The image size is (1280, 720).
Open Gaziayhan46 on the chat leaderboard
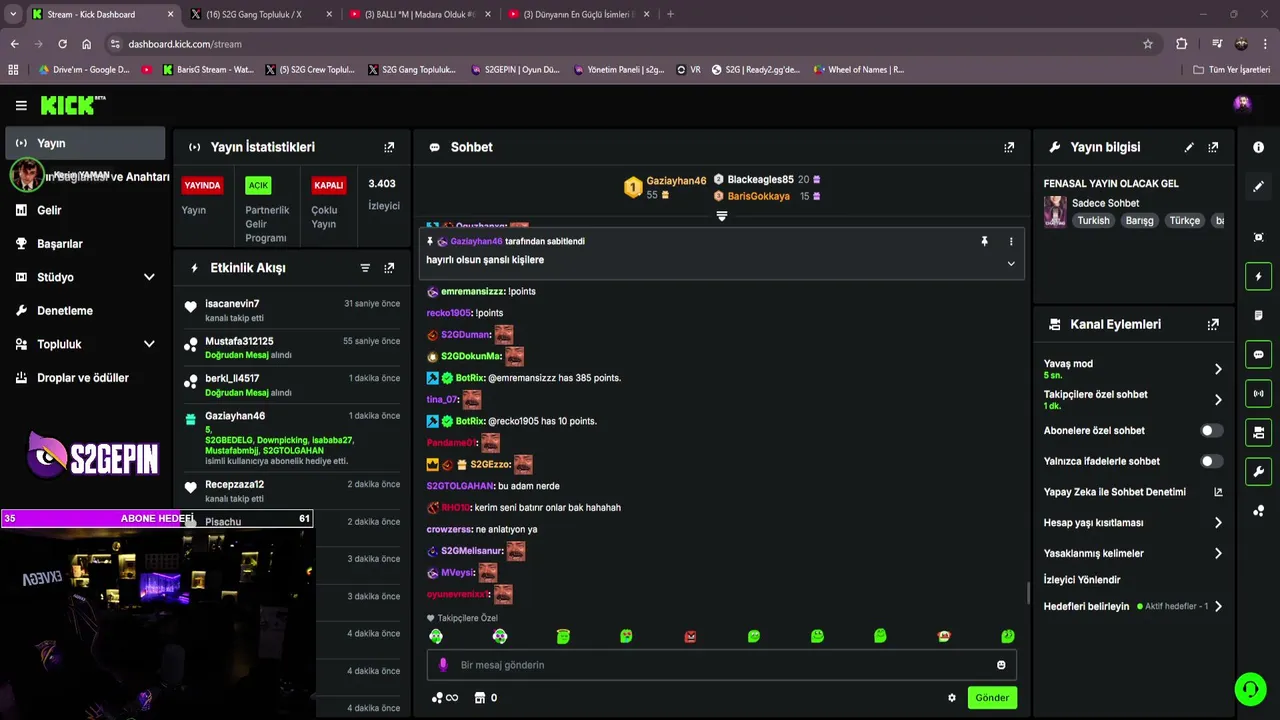pos(665,187)
